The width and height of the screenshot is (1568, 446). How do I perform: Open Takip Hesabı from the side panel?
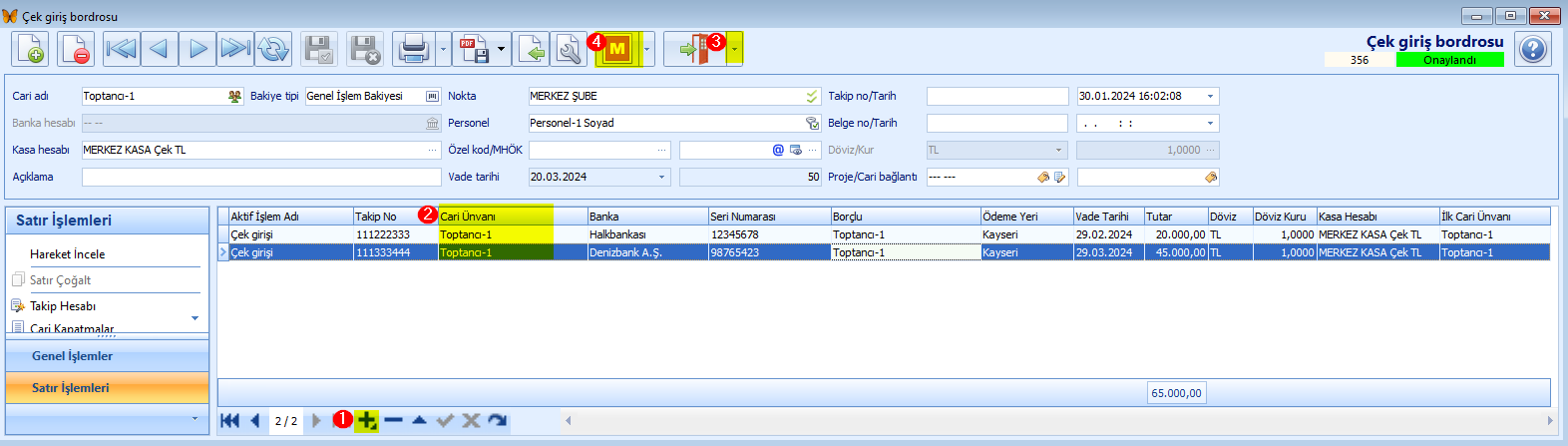coord(63,306)
